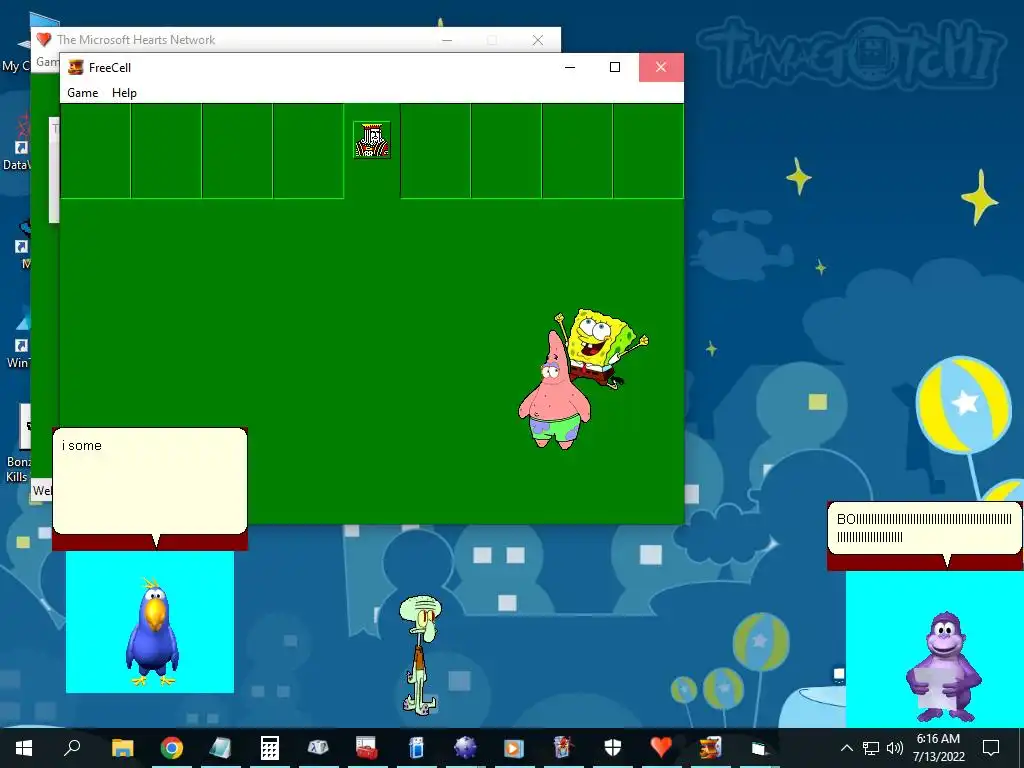Minimize the FreeCell window
1024x768 pixels.
(x=570, y=67)
